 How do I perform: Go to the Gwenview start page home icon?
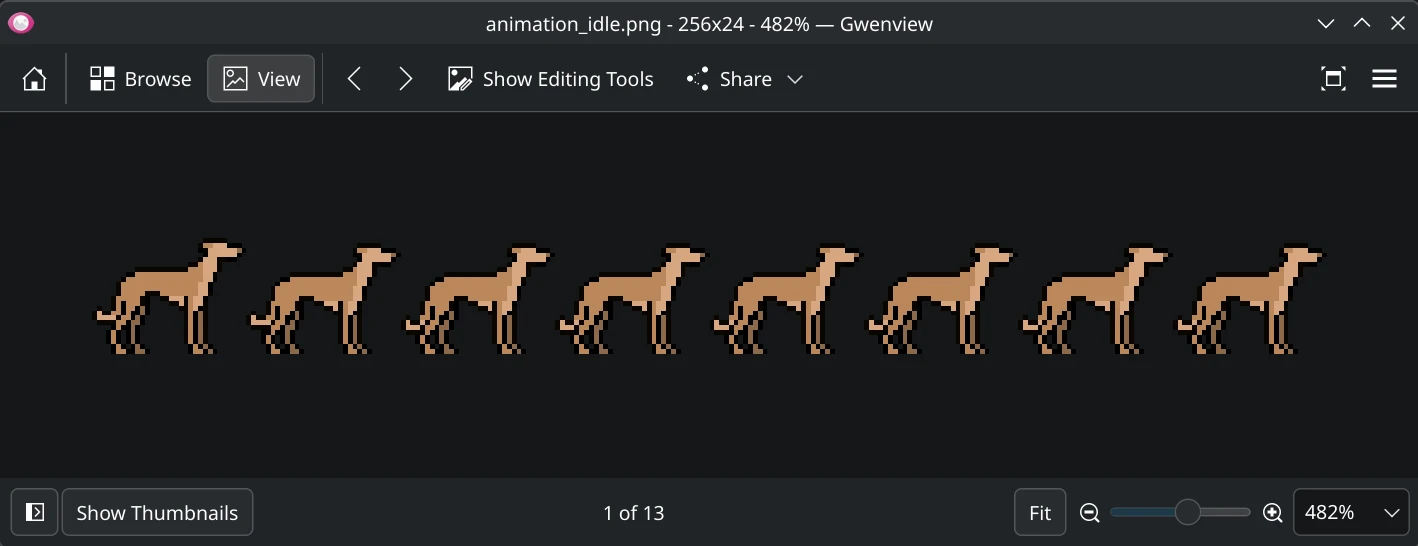point(34,79)
